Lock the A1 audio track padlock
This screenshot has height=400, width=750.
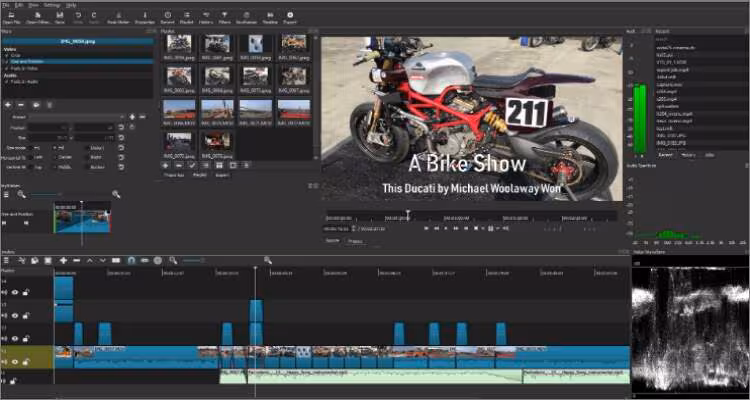(12, 381)
